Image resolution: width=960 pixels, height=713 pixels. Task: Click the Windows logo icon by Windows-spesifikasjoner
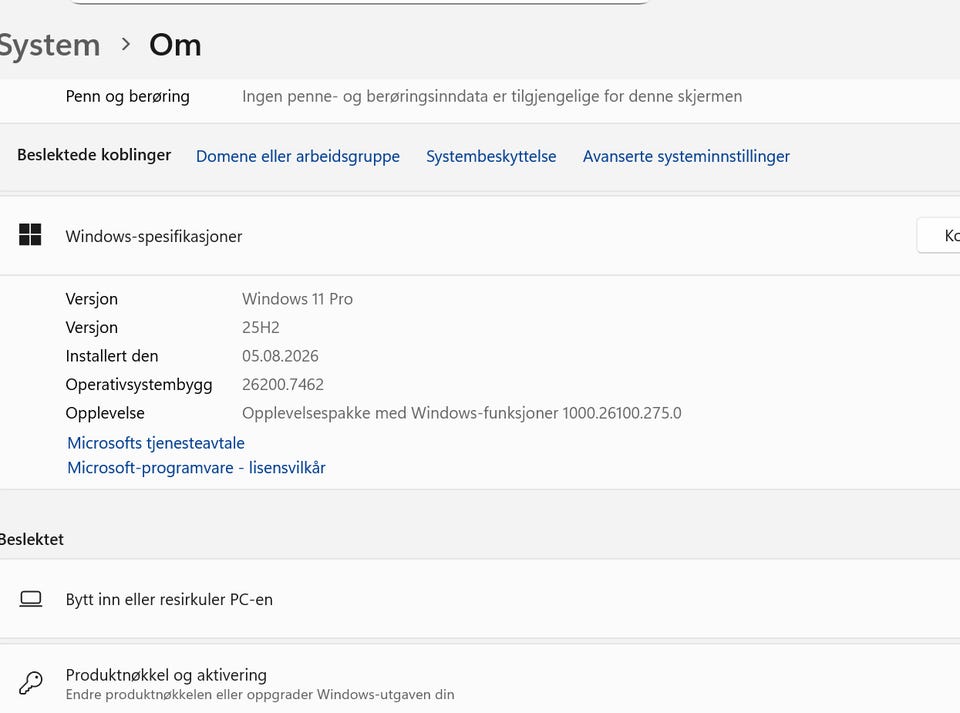tap(30, 235)
